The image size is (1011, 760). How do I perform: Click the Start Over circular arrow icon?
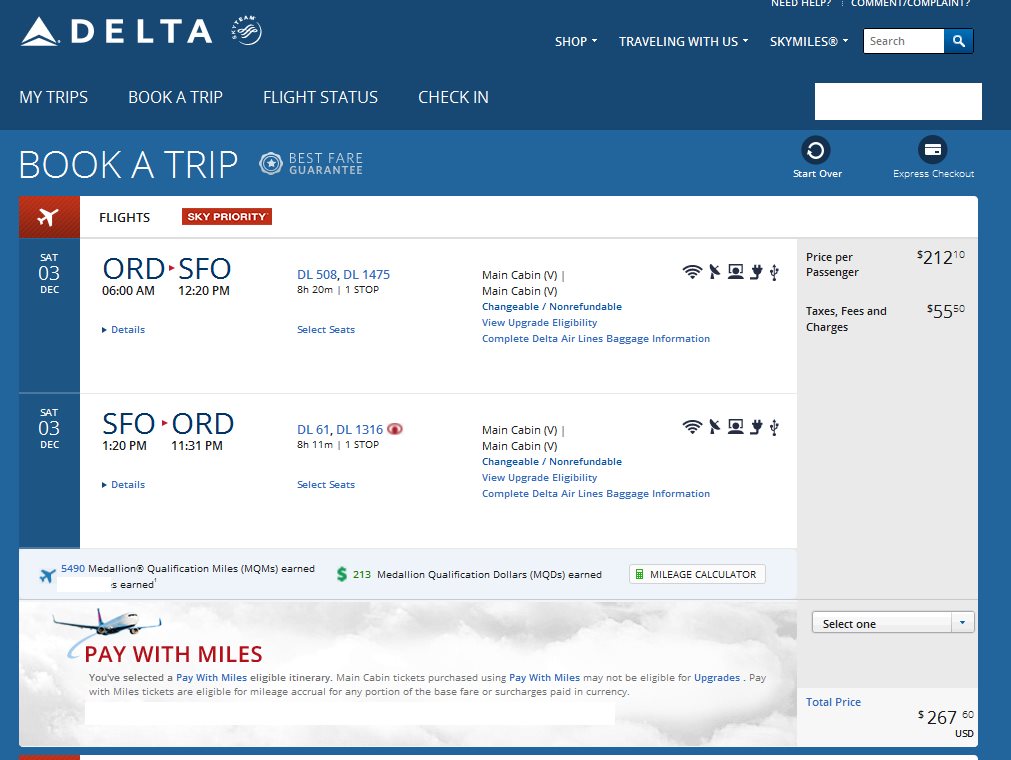(x=816, y=150)
